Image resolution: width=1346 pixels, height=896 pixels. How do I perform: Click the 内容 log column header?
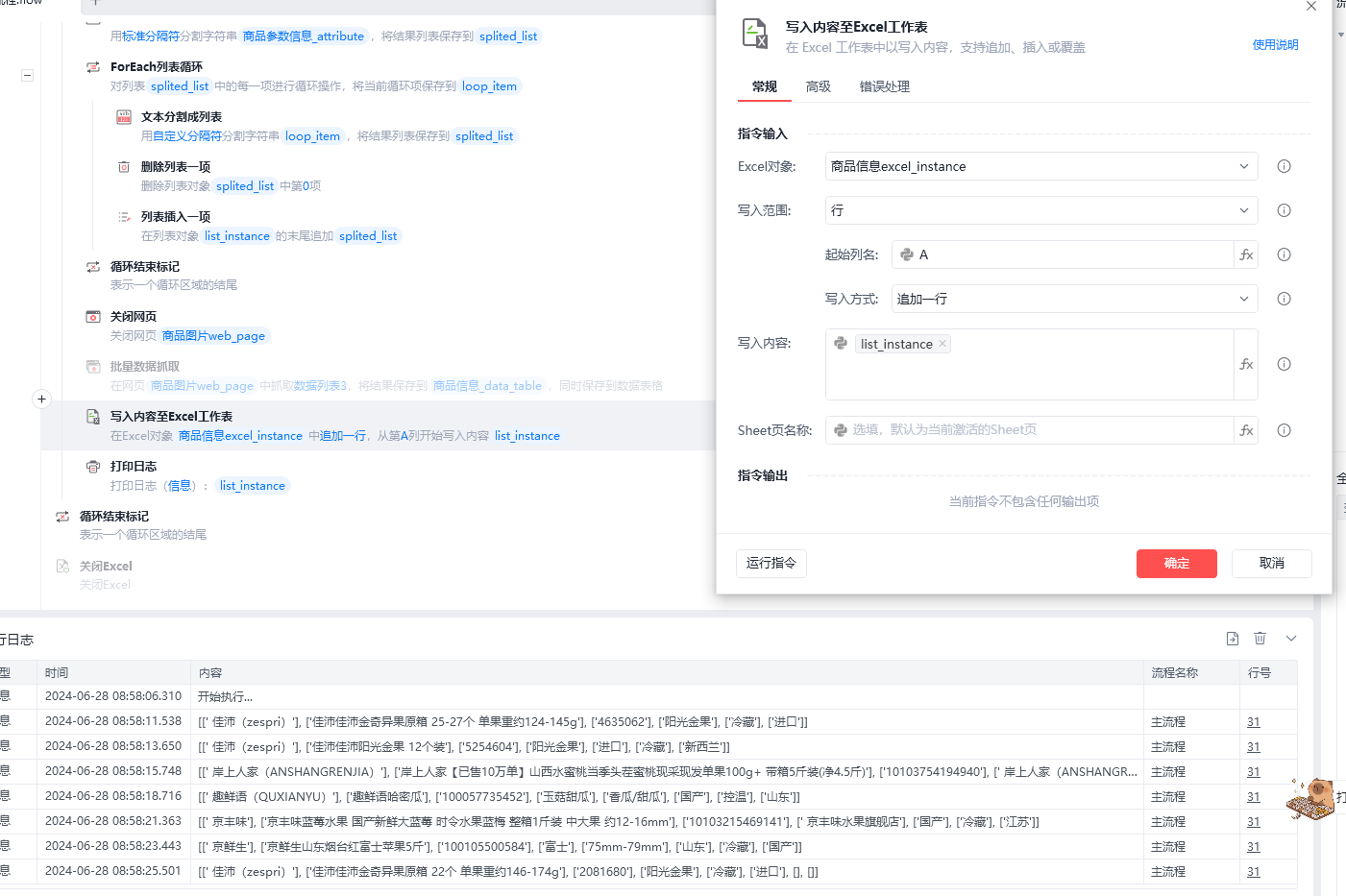click(x=210, y=673)
